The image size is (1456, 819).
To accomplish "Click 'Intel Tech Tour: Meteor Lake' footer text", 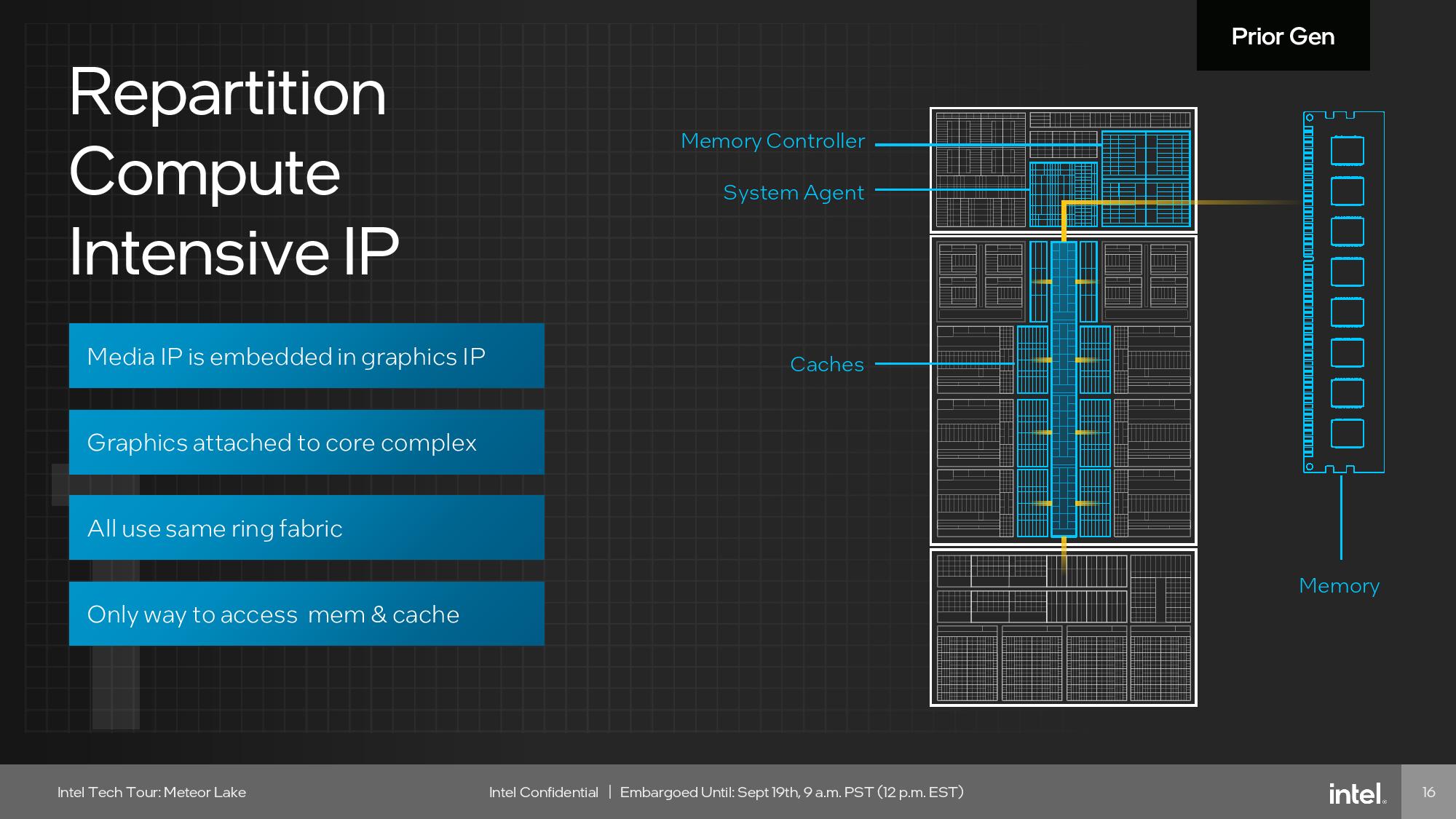I will point(151,792).
